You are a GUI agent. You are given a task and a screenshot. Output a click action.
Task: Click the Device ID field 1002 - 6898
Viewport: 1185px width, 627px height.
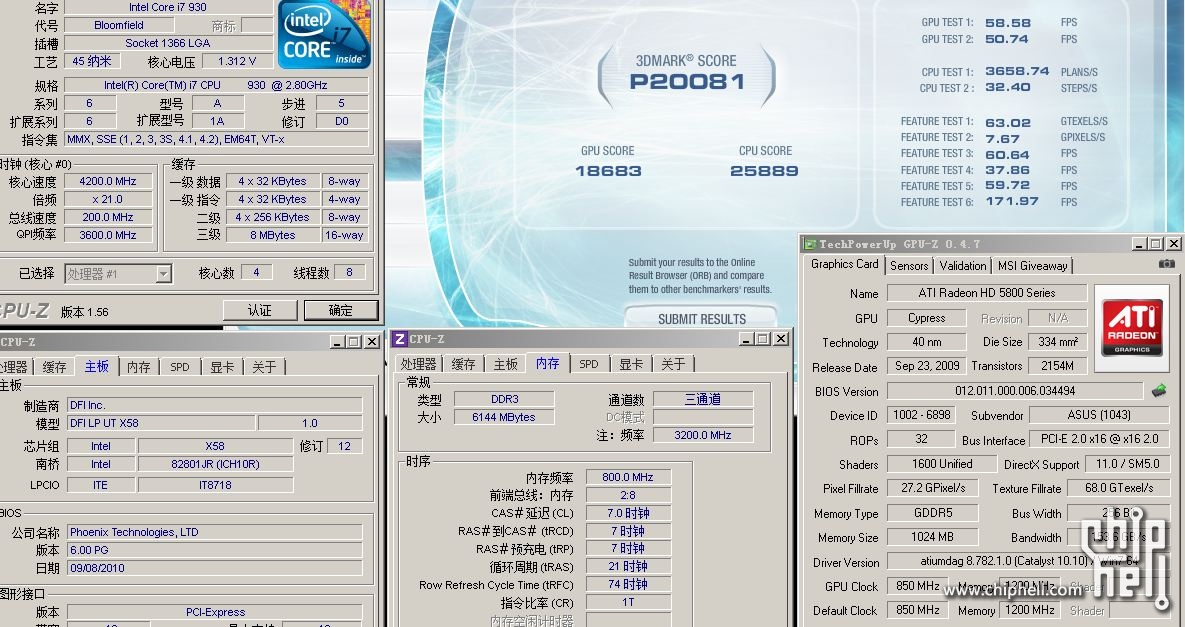coord(921,415)
